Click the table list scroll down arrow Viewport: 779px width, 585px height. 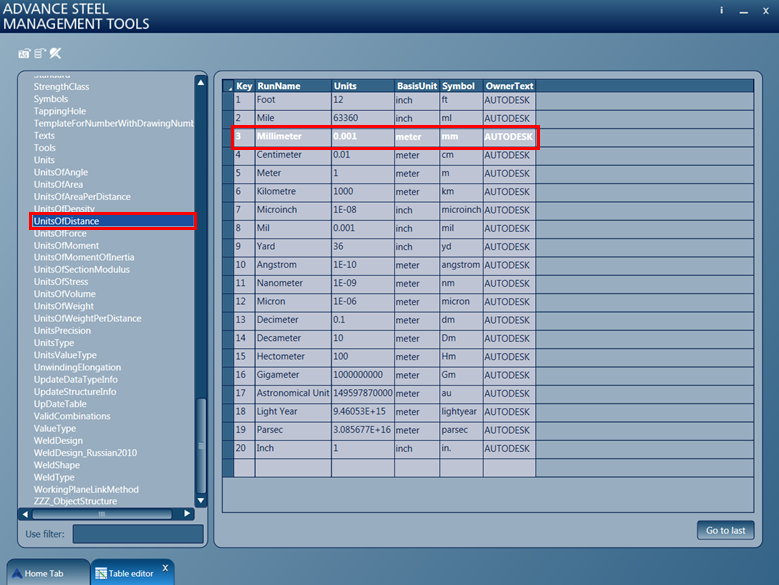pyautogui.click(x=201, y=501)
